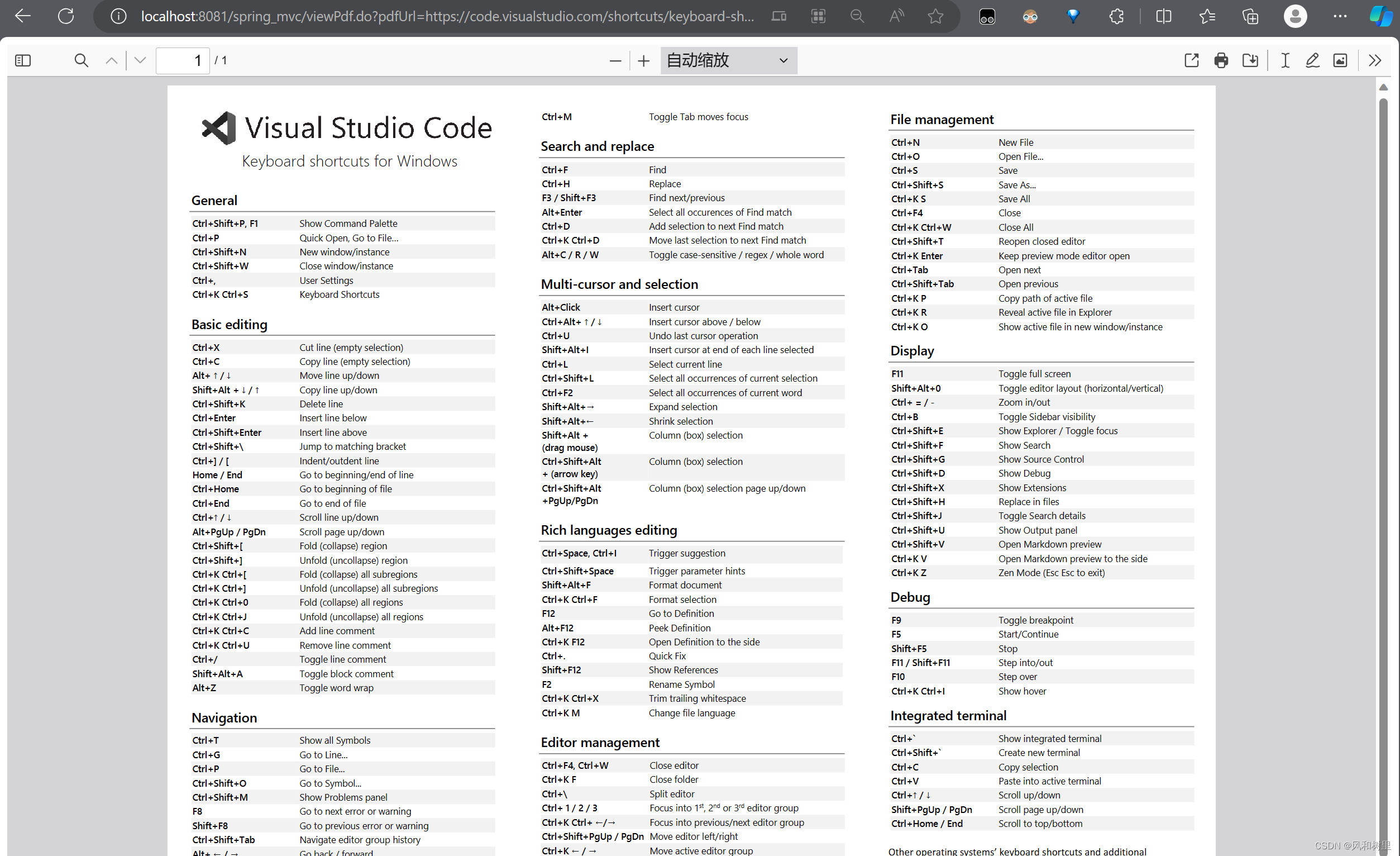Click 'Go to Definition' text
Image resolution: width=1400 pixels, height=856 pixels.
click(x=681, y=614)
